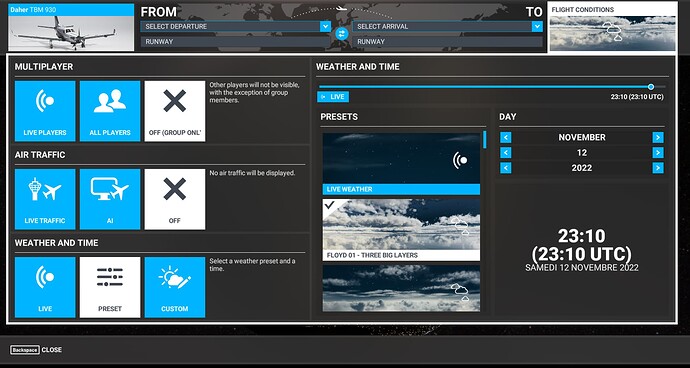Open Custom weather tile
690x368 pixels.
point(175,287)
